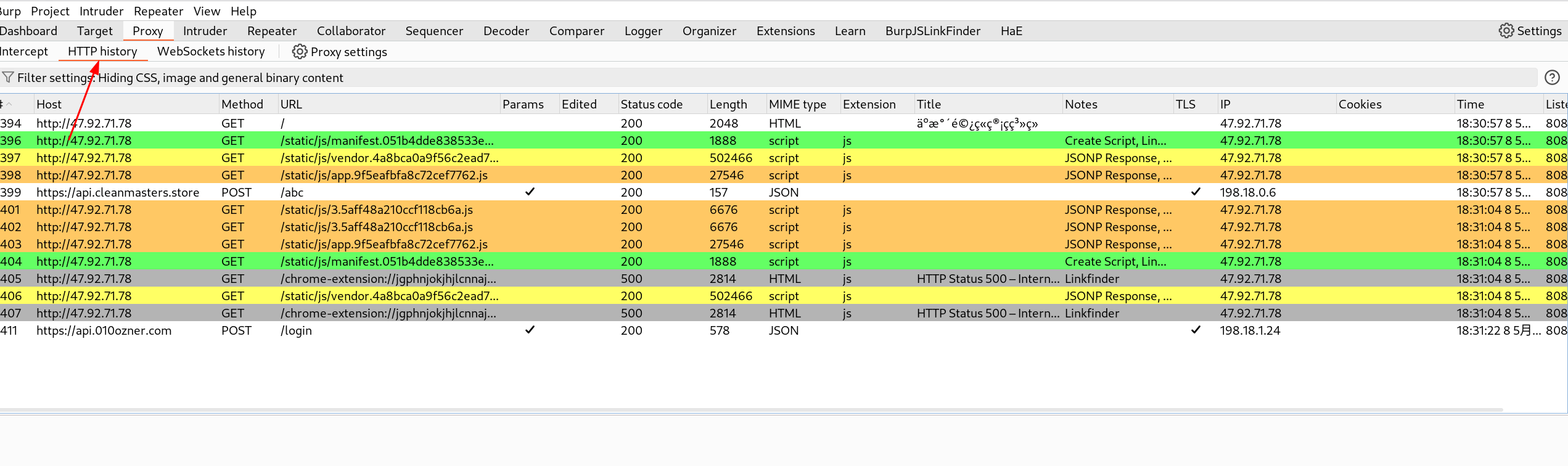Click the Params checkmark for the /abc request
1568x466 pixels.
point(530,192)
